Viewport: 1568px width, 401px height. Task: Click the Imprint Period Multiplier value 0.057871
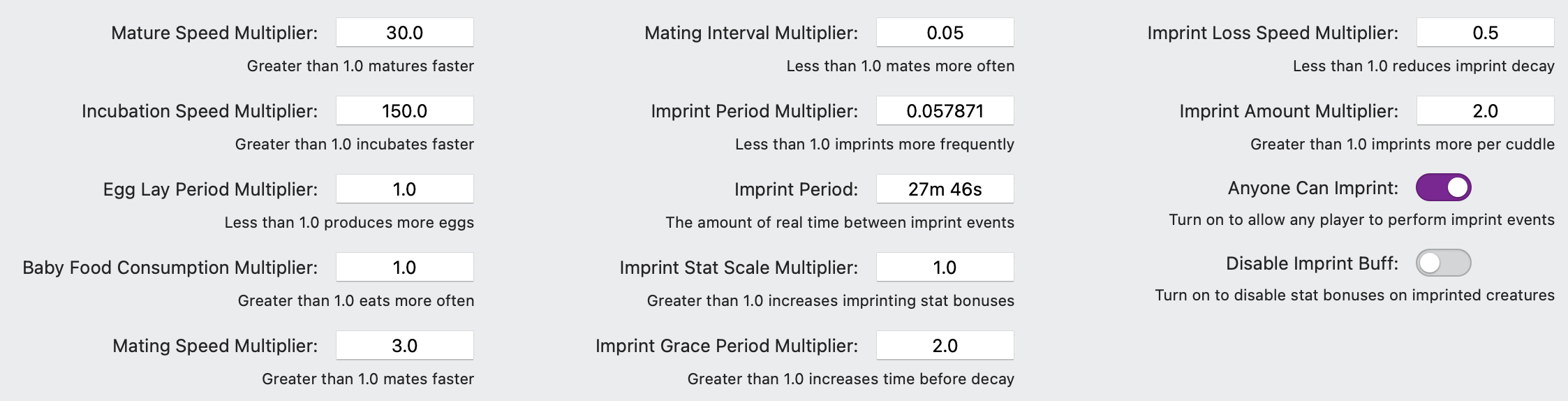(945, 111)
